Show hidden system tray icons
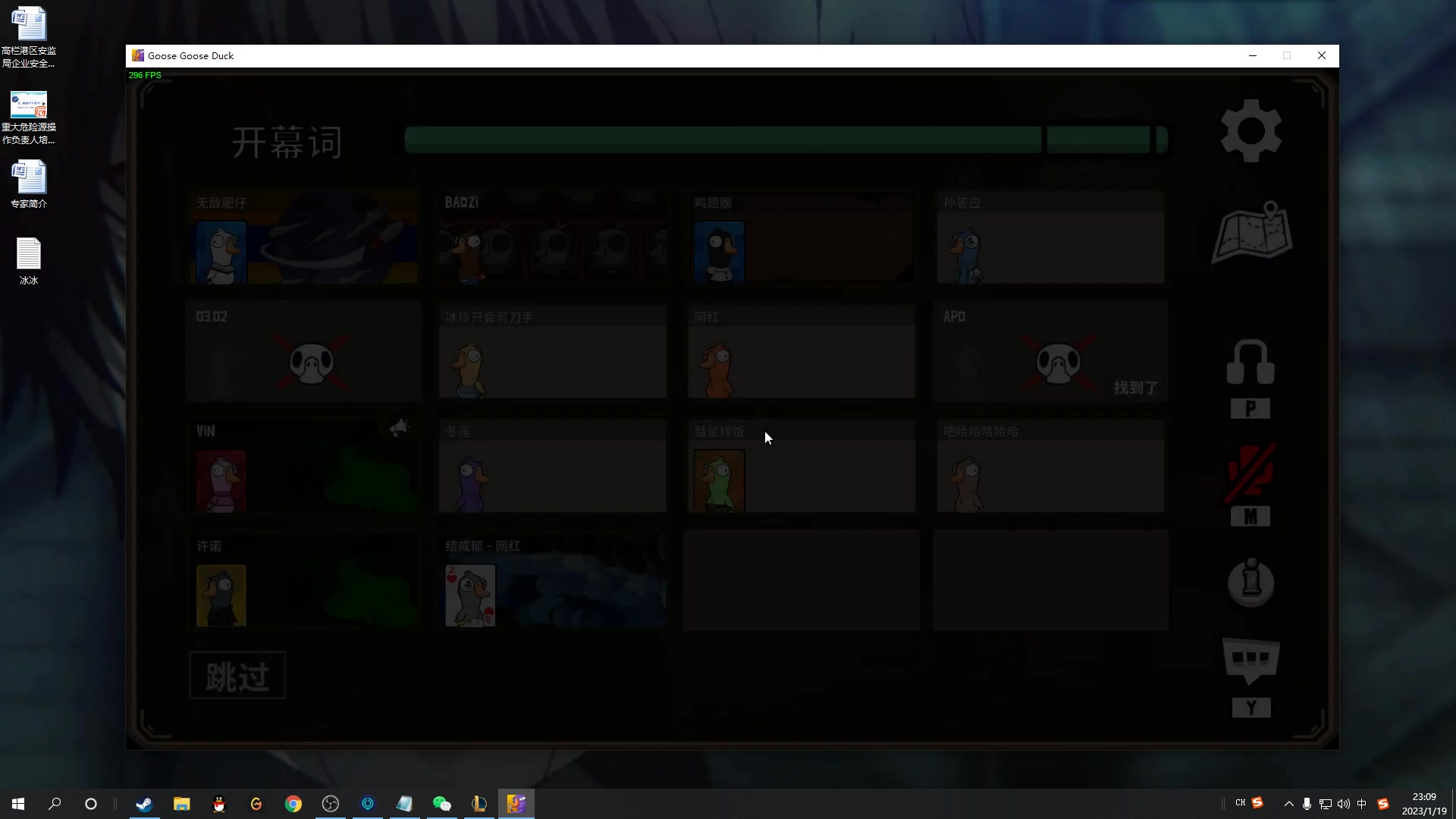This screenshot has width=1456, height=819. pyautogui.click(x=1288, y=804)
